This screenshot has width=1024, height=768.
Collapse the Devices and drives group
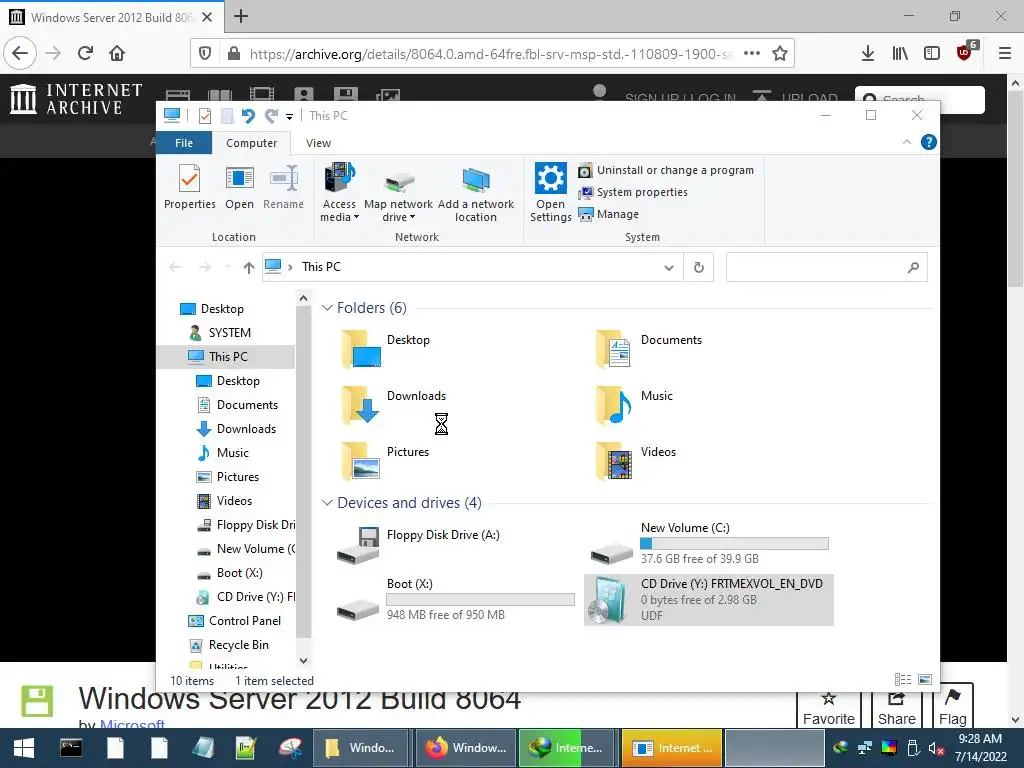(327, 503)
